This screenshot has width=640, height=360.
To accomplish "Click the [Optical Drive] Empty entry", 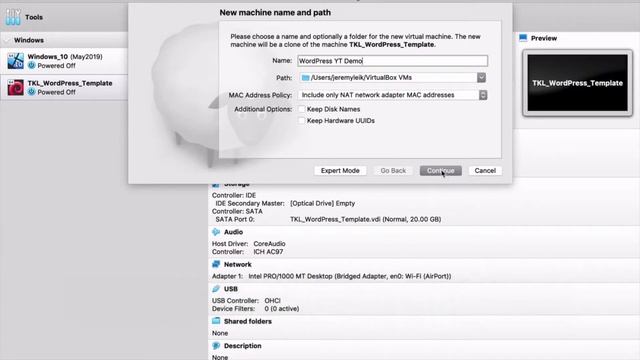I will coord(322,203).
